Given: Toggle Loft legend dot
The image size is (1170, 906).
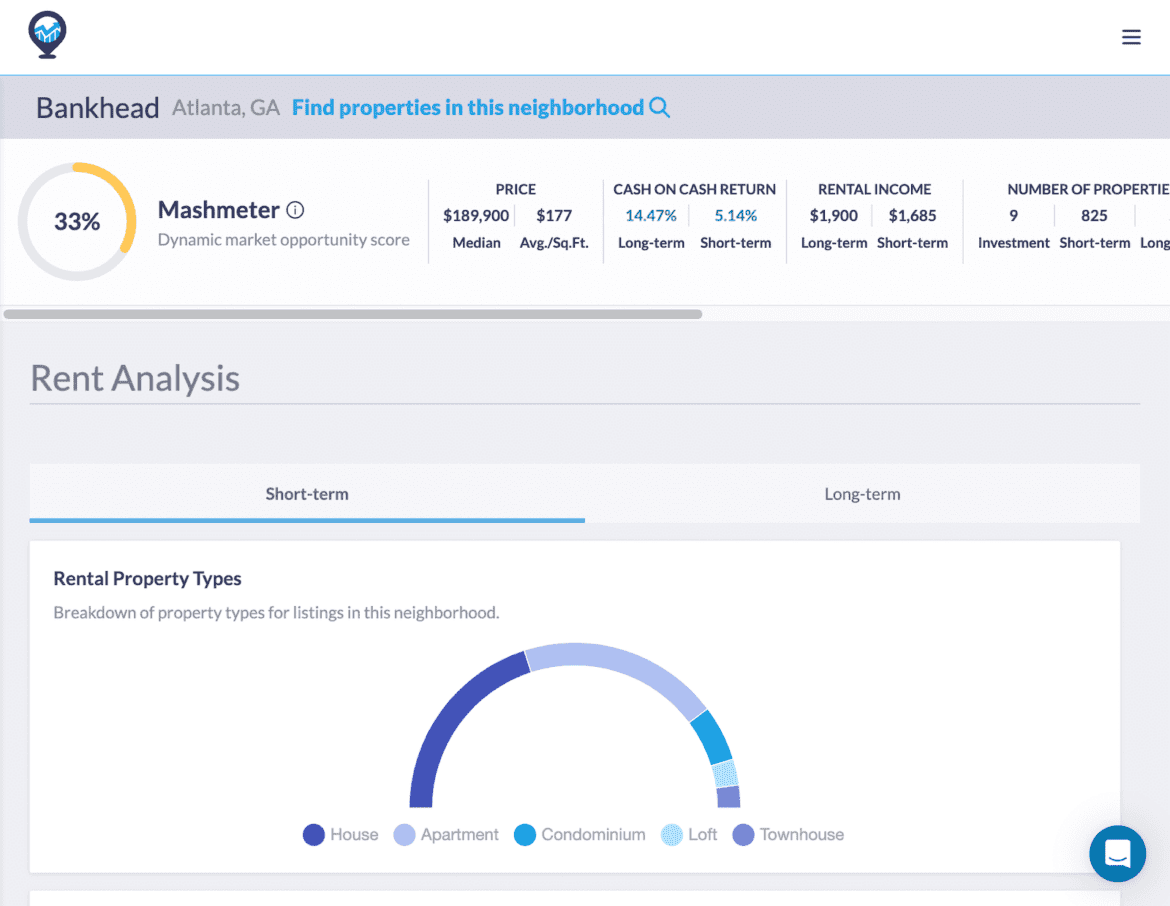Looking at the screenshot, I should coord(672,835).
